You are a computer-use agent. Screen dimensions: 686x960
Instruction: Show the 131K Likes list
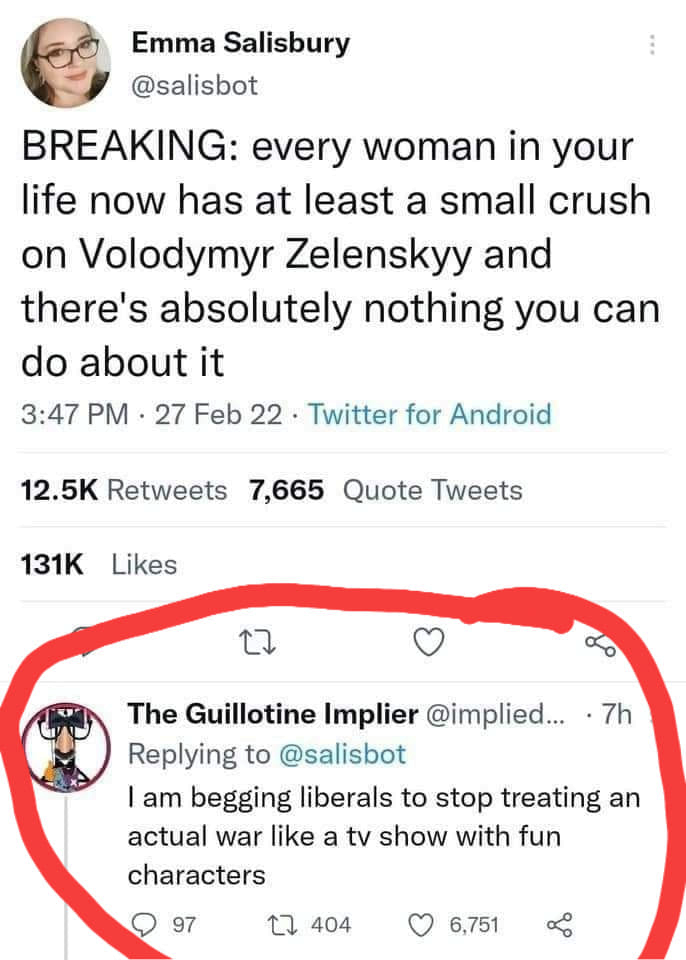[98, 565]
